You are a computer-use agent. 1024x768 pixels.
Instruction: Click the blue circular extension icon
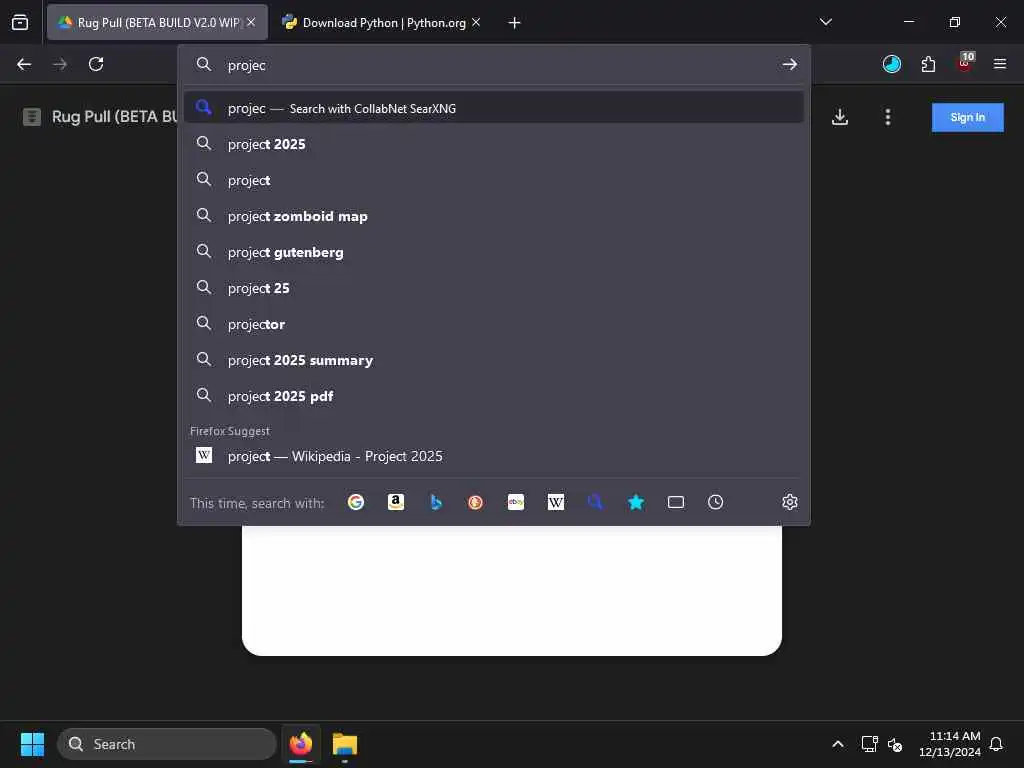pos(891,64)
